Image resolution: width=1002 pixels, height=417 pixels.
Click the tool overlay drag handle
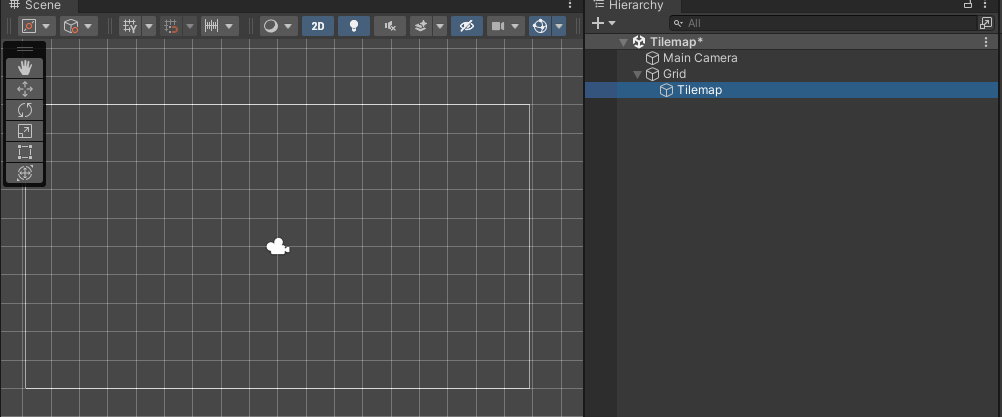point(24,49)
